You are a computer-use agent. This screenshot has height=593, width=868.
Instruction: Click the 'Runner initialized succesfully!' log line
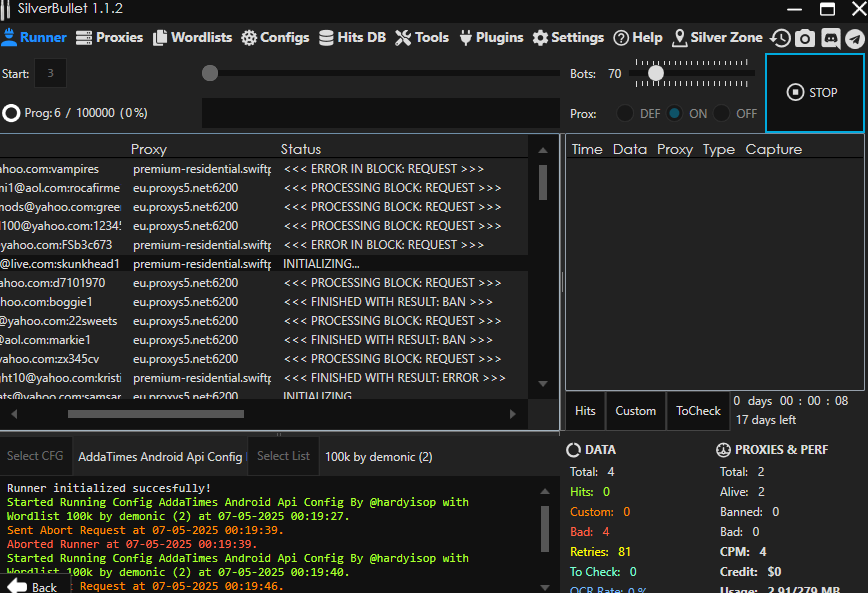(108, 488)
